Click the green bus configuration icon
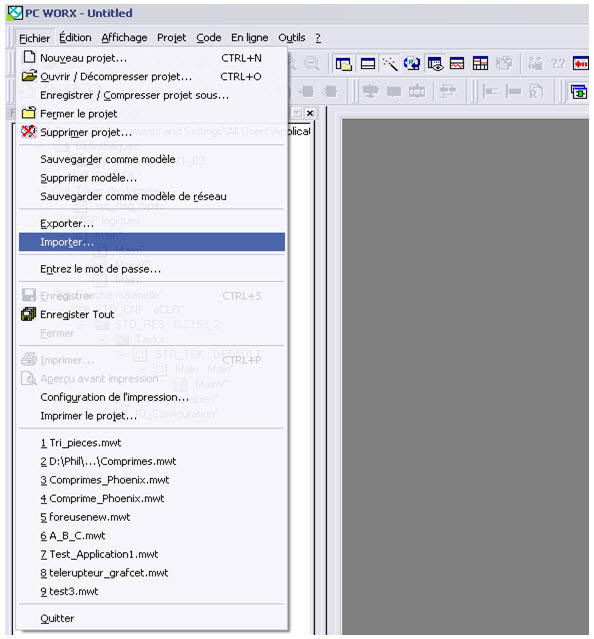Viewport: 594px width, 639px height. pyautogui.click(x=579, y=92)
